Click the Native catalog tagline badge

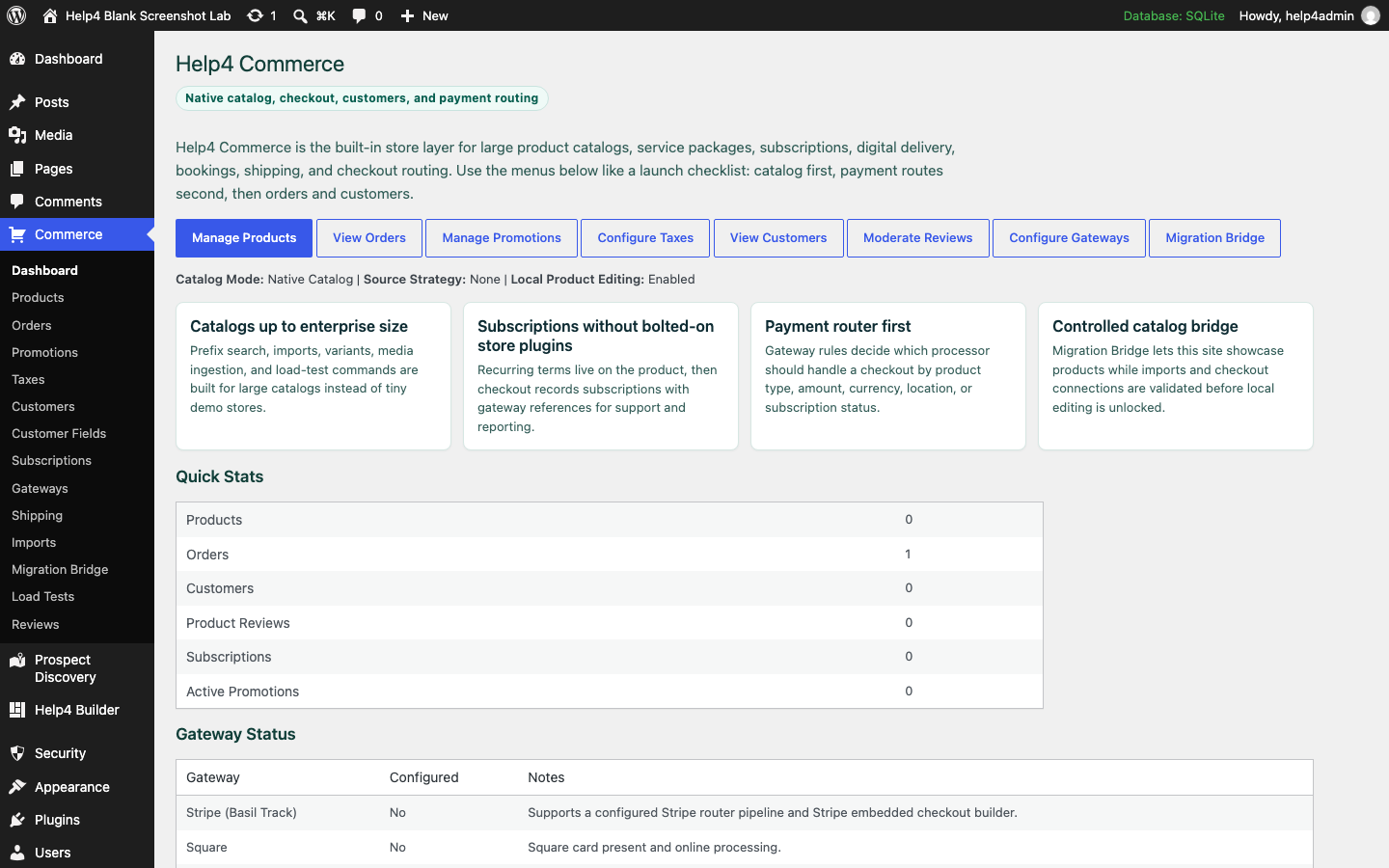362,98
